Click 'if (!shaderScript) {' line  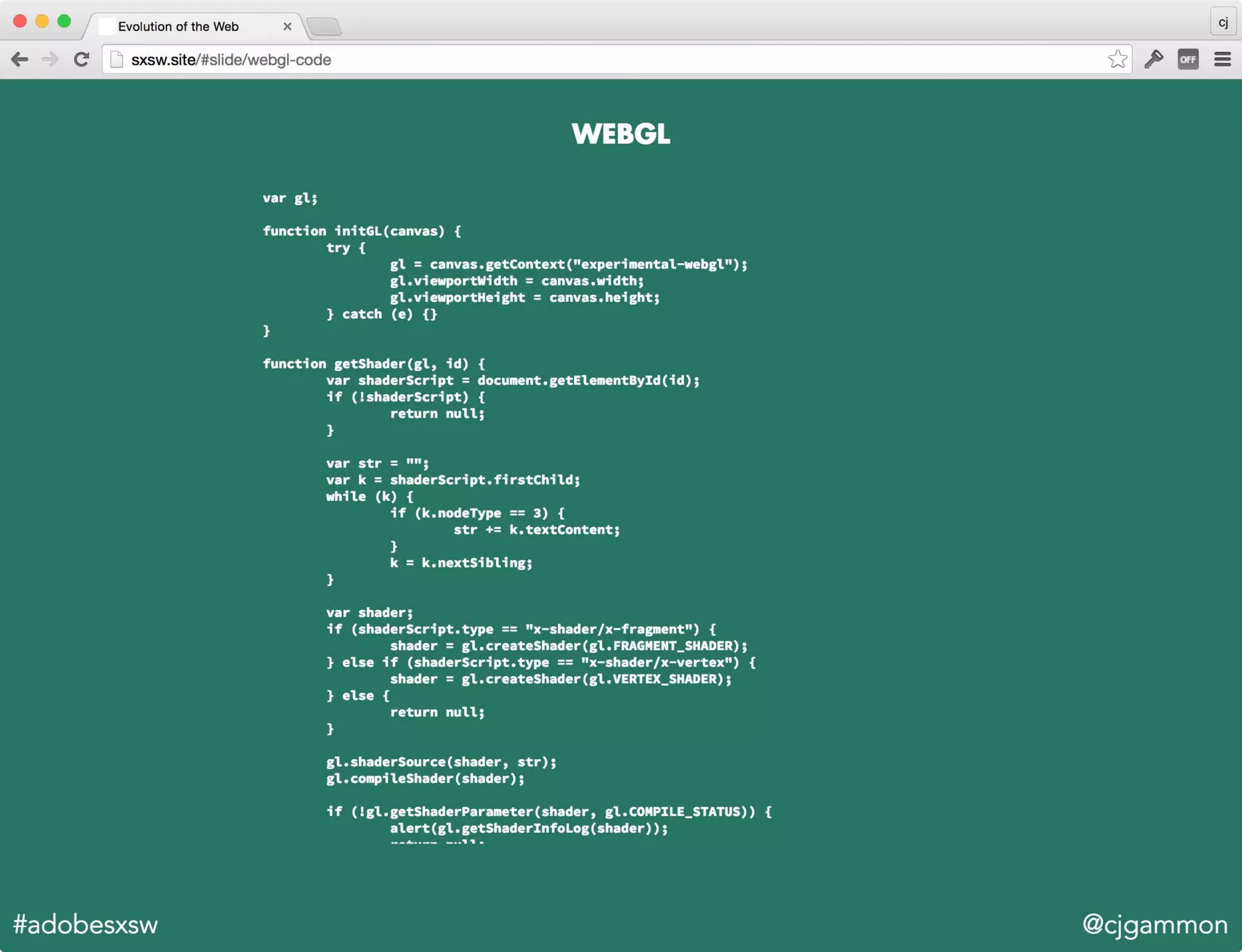406,397
